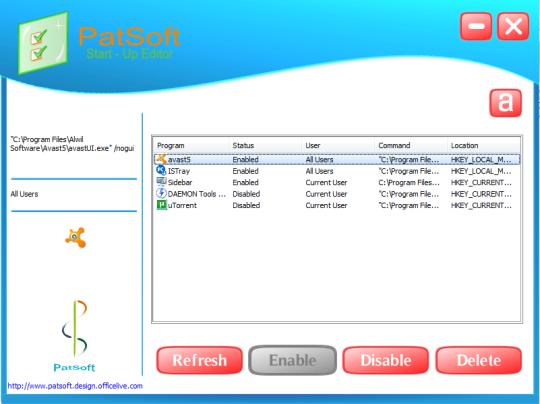
Task: Sort list by Status column header
Action: click(265, 145)
